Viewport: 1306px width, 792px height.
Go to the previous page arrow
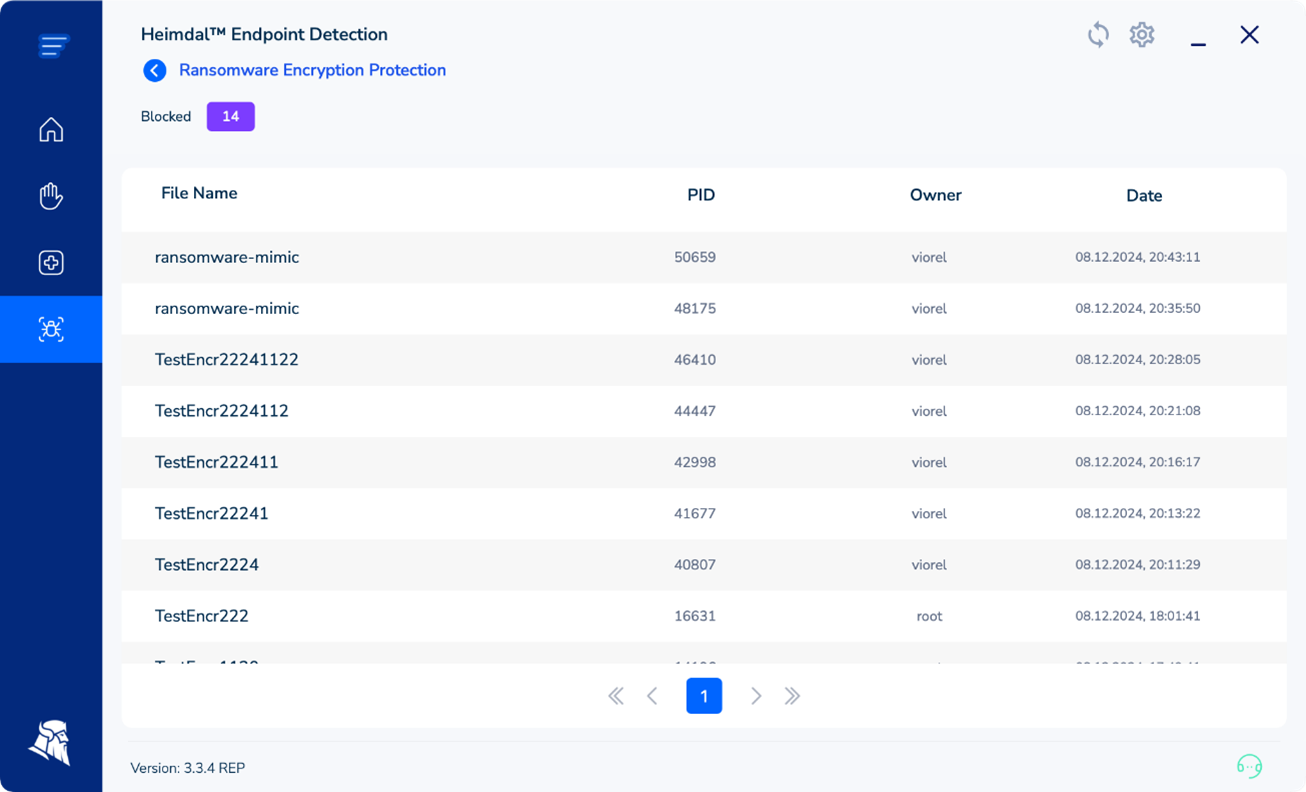click(652, 696)
